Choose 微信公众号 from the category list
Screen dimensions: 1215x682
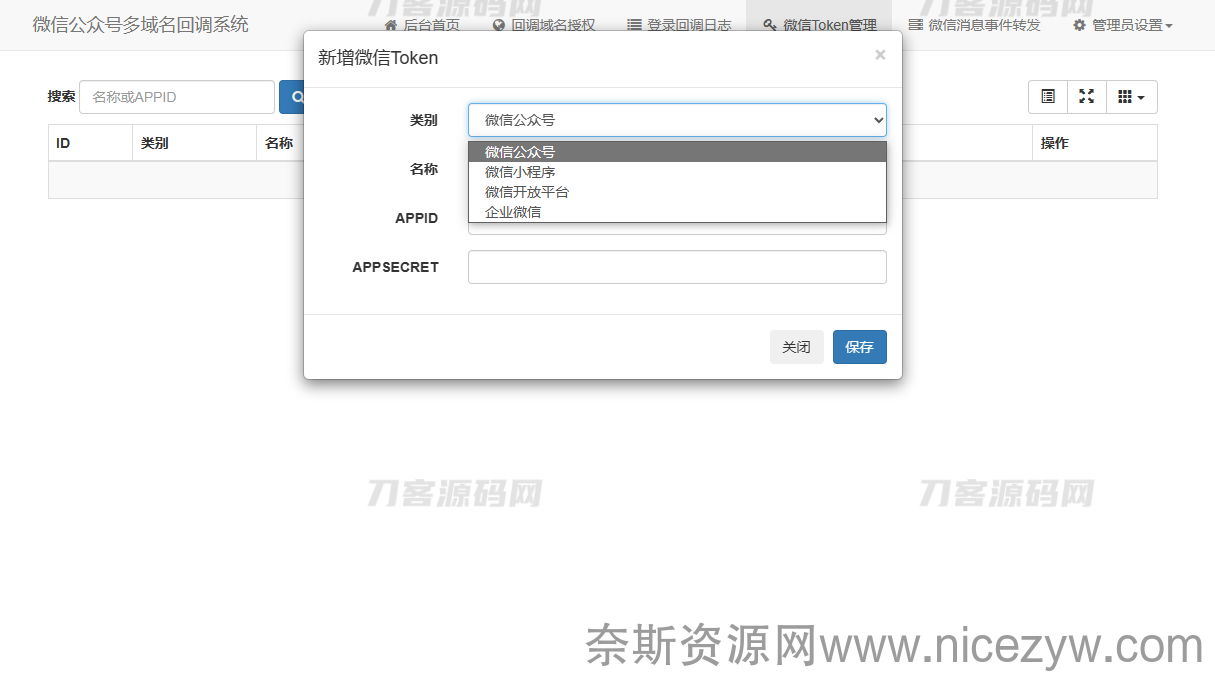pyautogui.click(x=677, y=152)
